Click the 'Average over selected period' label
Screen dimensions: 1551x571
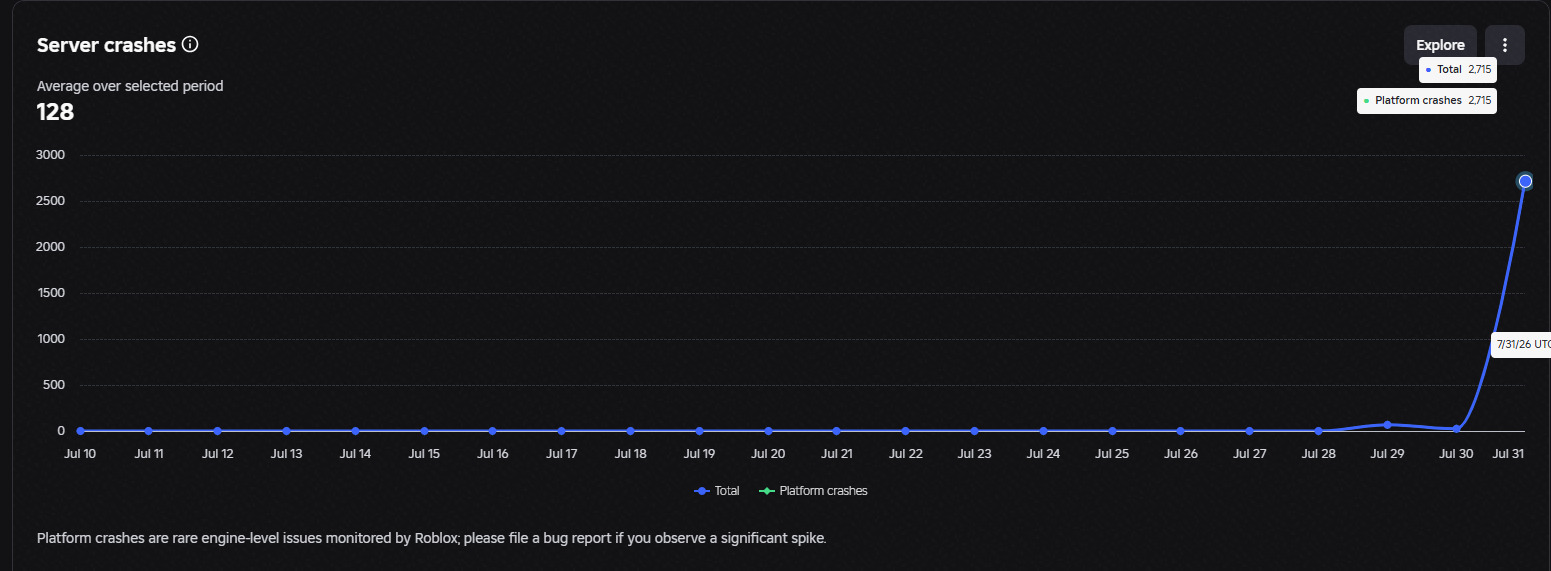pyautogui.click(x=130, y=86)
